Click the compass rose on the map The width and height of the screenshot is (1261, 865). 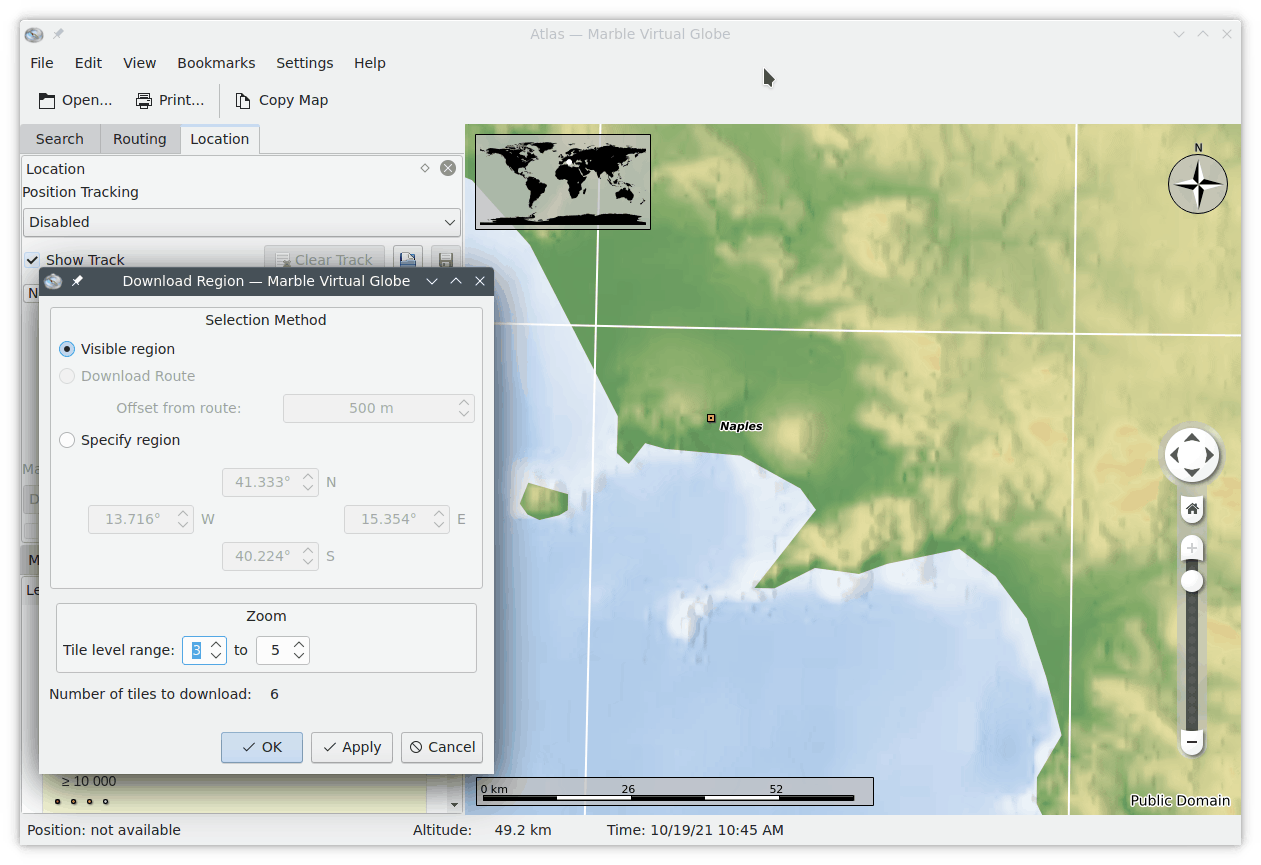(x=1198, y=184)
